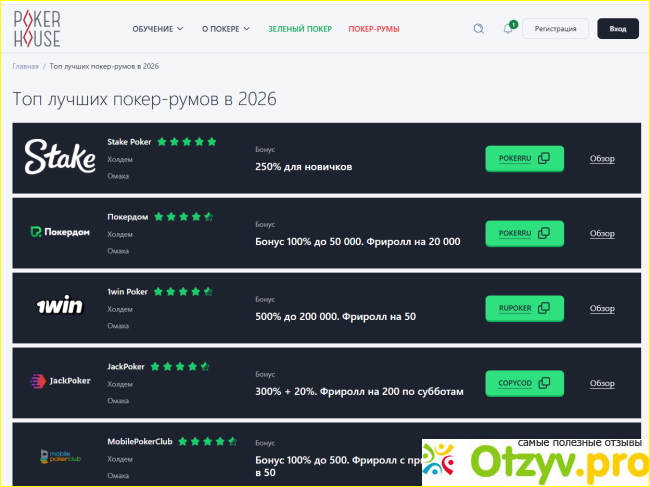Open Обзор link for Покердом
Screen dimensions: 650x487
[x=602, y=234]
